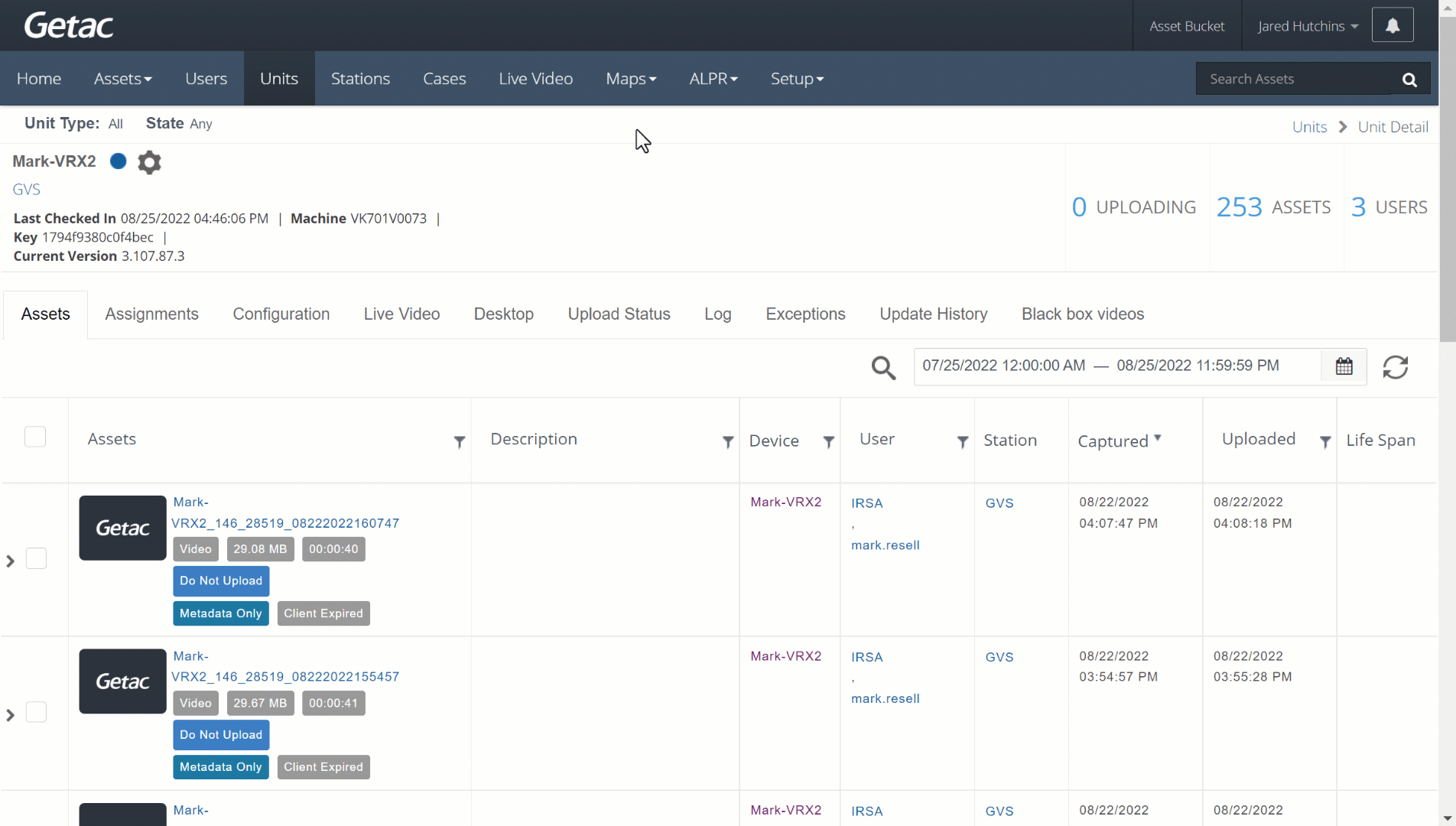Open thumbnail of asset ending 155457
Image resolution: width=1456 pixels, height=826 pixels.
[x=122, y=681]
